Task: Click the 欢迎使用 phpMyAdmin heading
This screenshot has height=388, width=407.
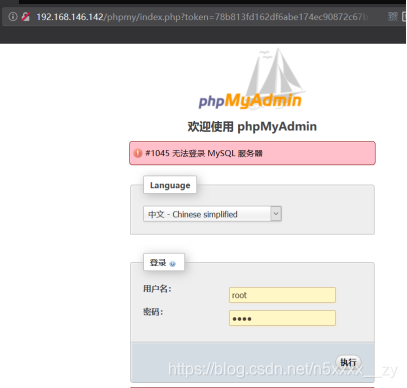Action: click(x=252, y=127)
